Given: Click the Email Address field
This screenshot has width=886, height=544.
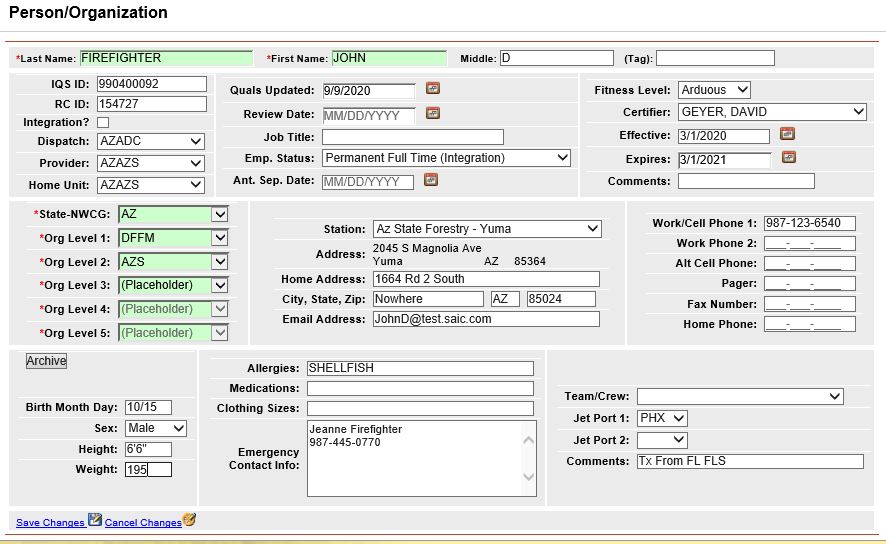Looking at the screenshot, I should coord(487,319).
